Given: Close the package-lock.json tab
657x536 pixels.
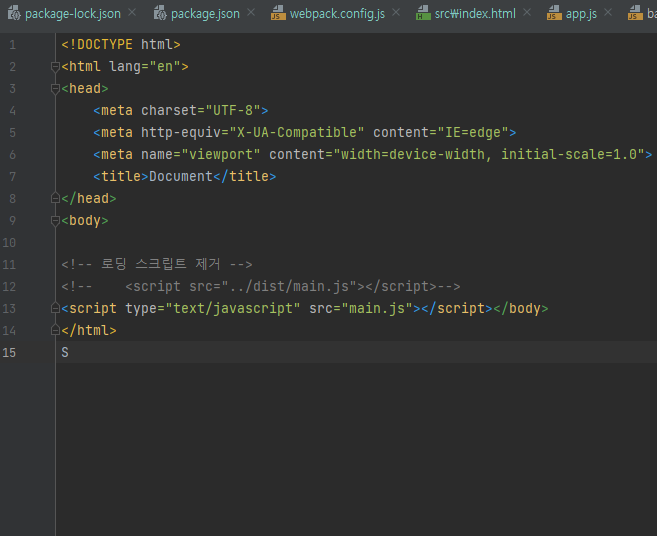Looking at the screenshot, I should [132, 13].
